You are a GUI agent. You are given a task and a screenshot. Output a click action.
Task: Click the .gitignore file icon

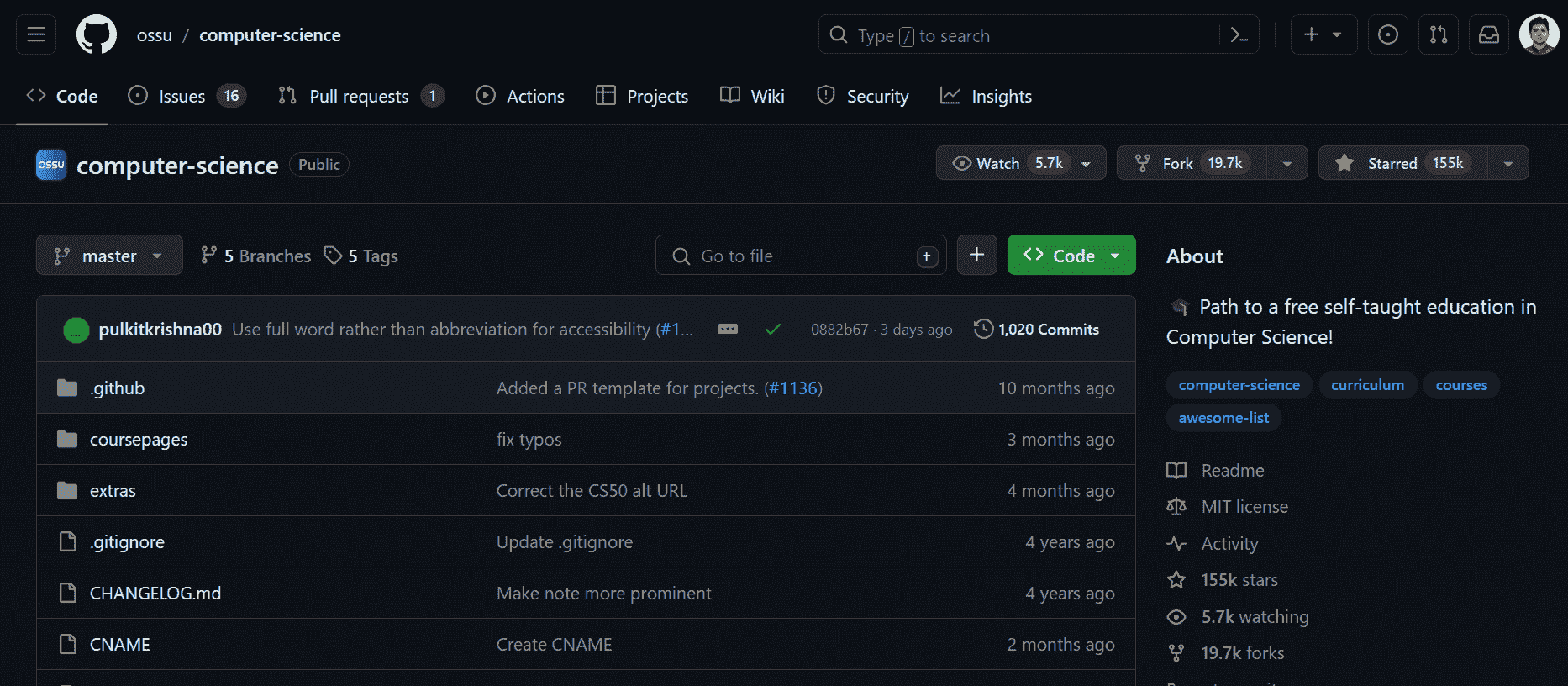(67, 541)
